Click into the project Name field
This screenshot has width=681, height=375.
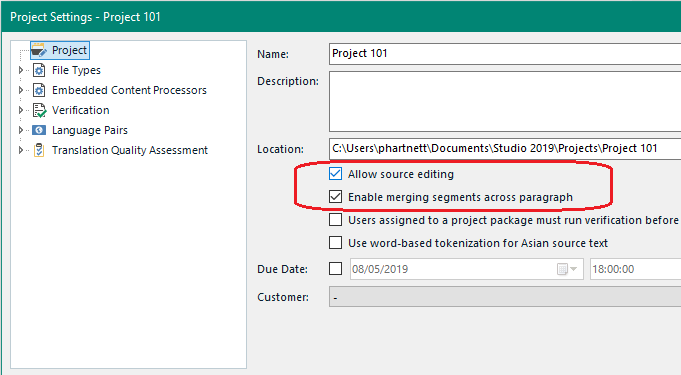(505, 53)
